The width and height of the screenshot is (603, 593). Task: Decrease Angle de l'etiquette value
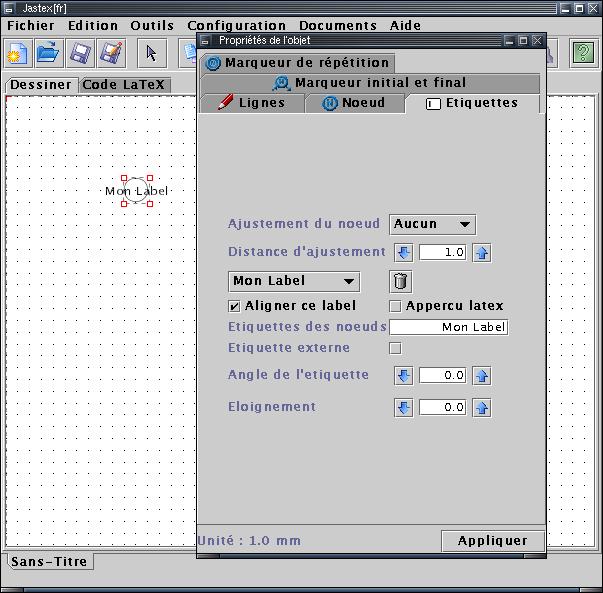point(403,376)
